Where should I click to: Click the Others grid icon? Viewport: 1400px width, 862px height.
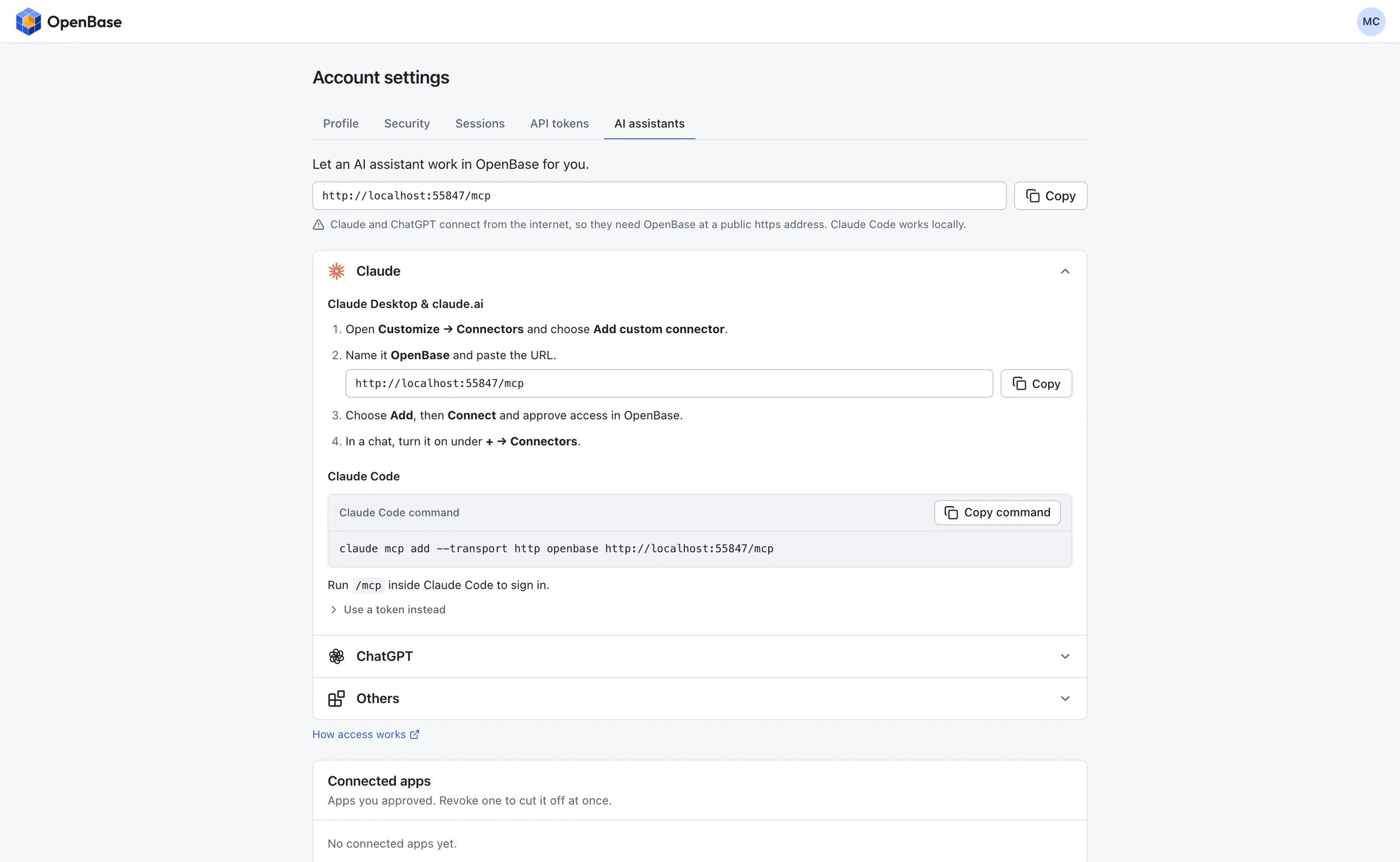(337, 699)
